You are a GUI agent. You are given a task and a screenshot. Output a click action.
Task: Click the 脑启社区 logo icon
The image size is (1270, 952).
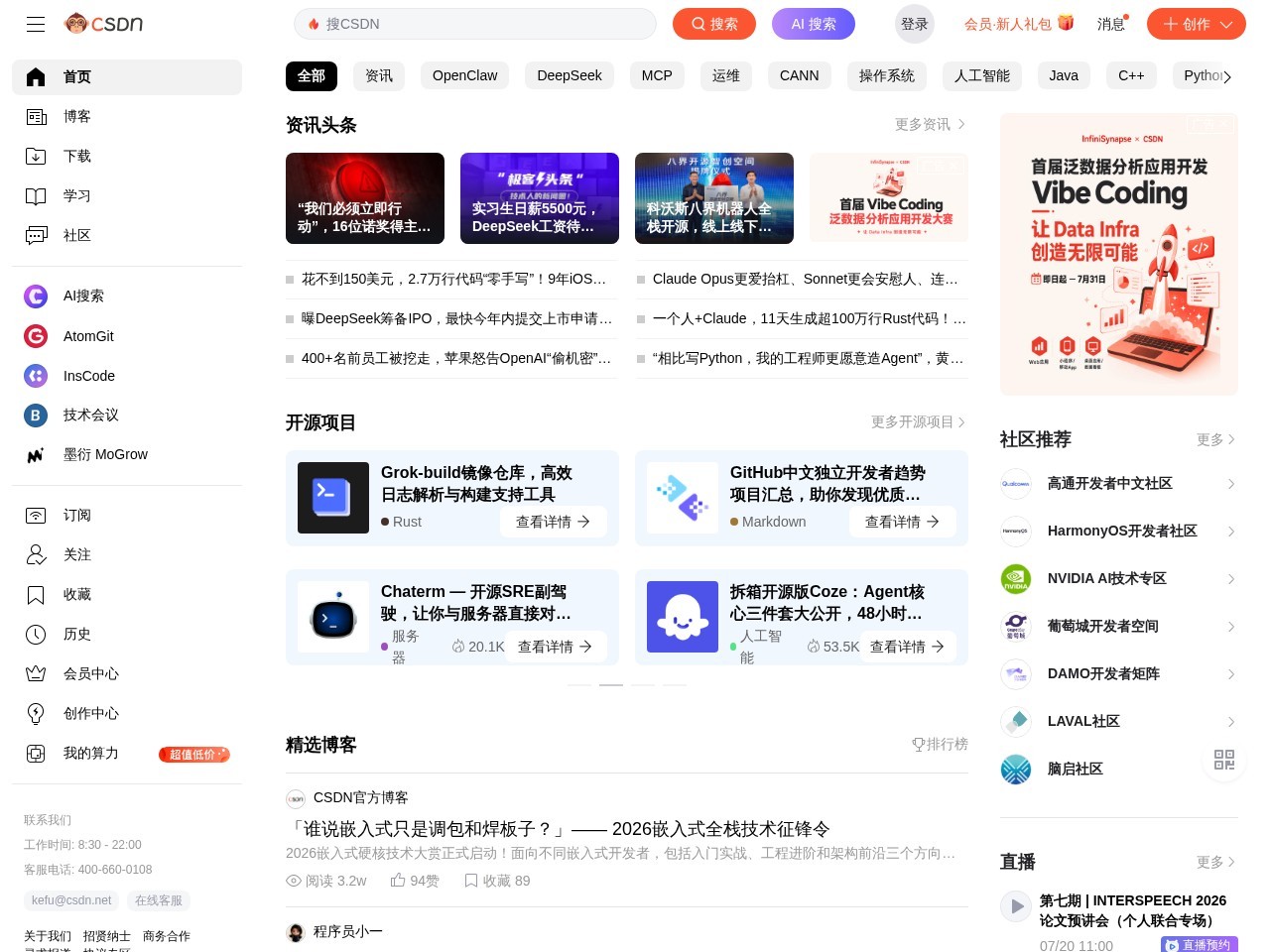click(1016, 769)
